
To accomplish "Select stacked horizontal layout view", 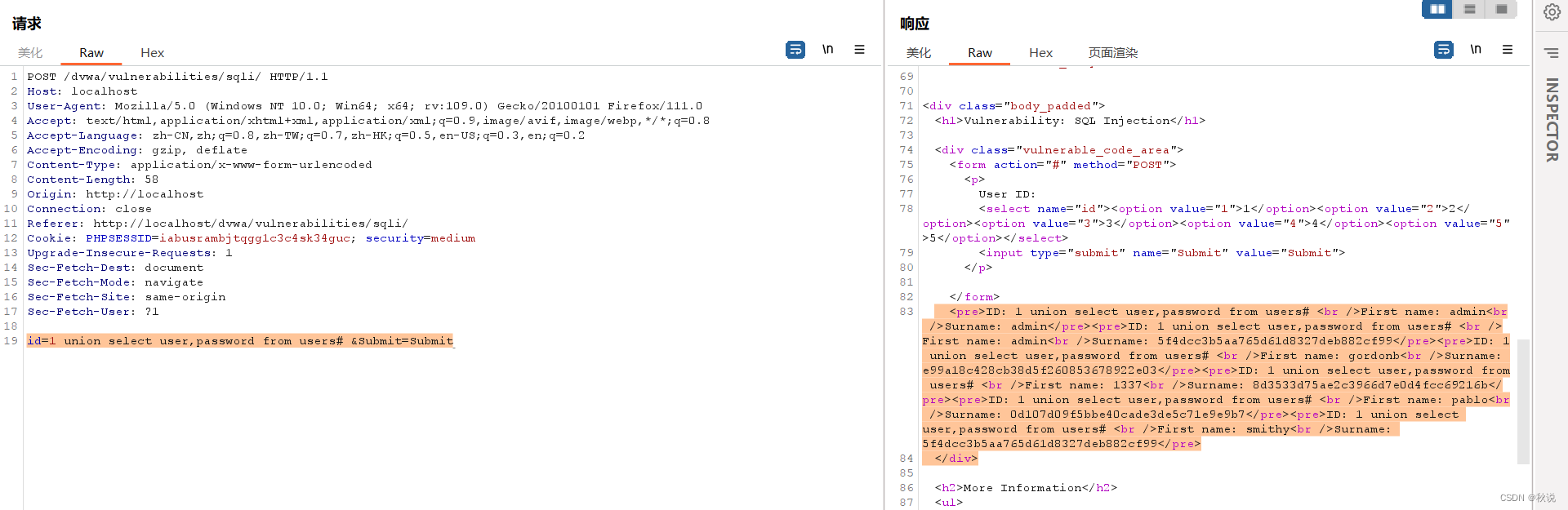I will 1469,9.
